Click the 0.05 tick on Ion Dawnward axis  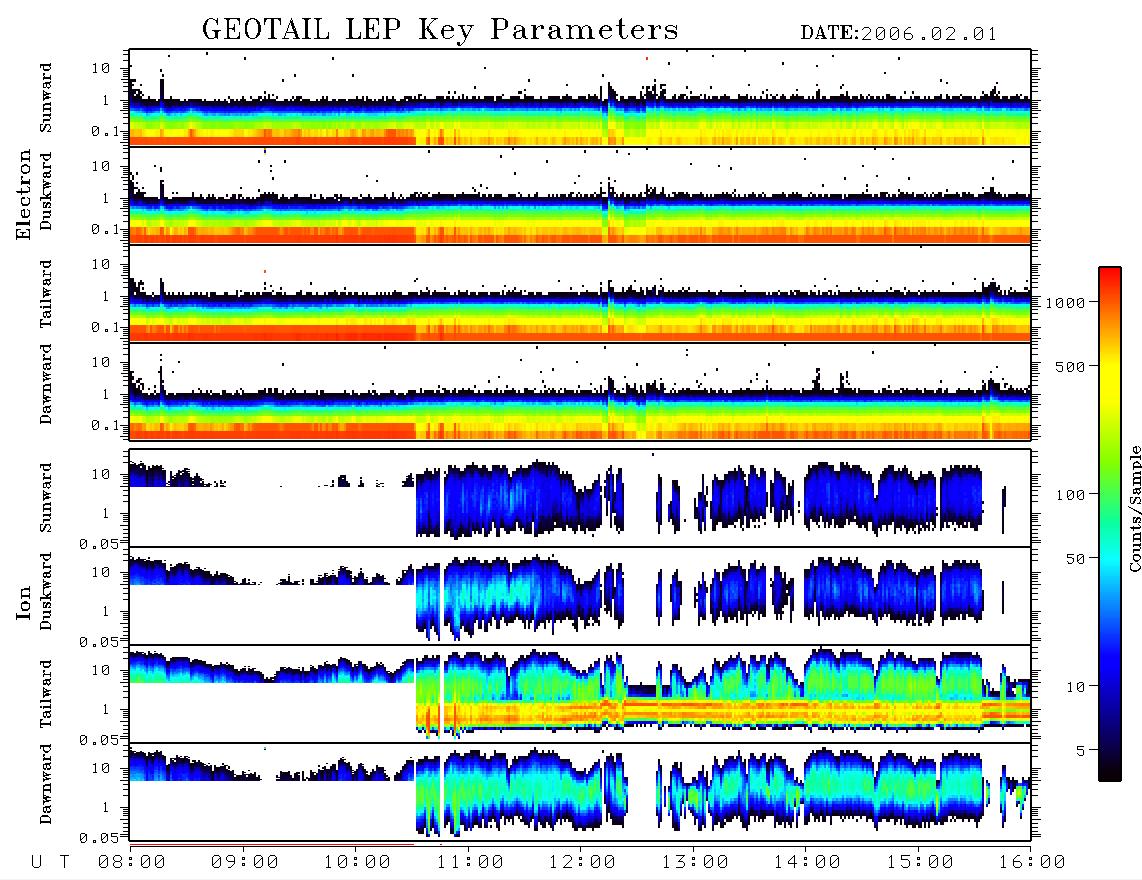tap(99, 838)
